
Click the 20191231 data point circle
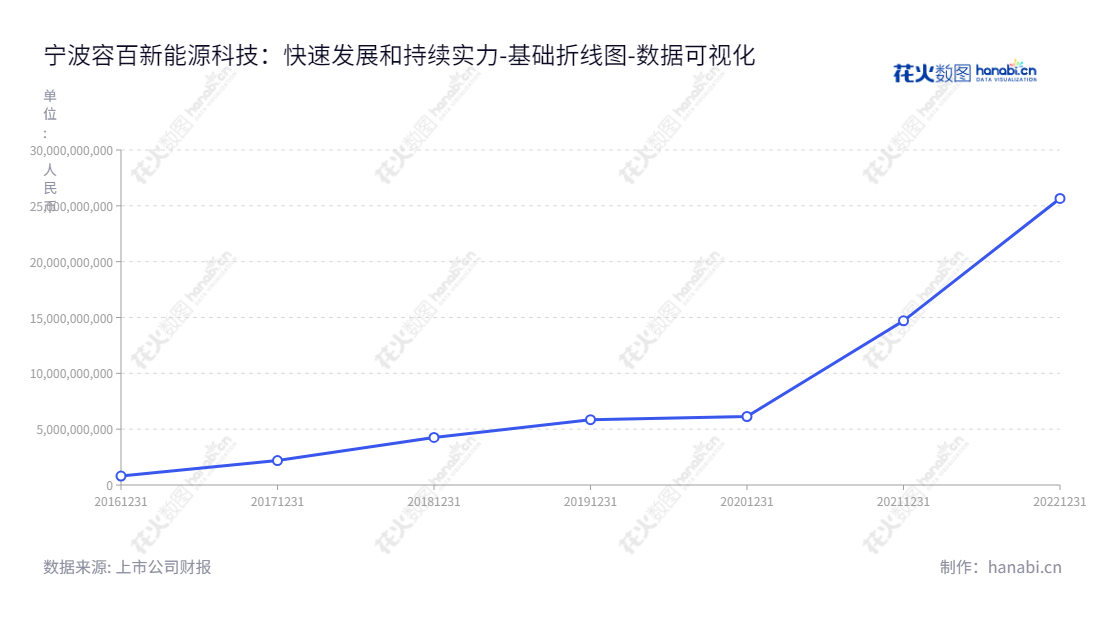(590, 420)
